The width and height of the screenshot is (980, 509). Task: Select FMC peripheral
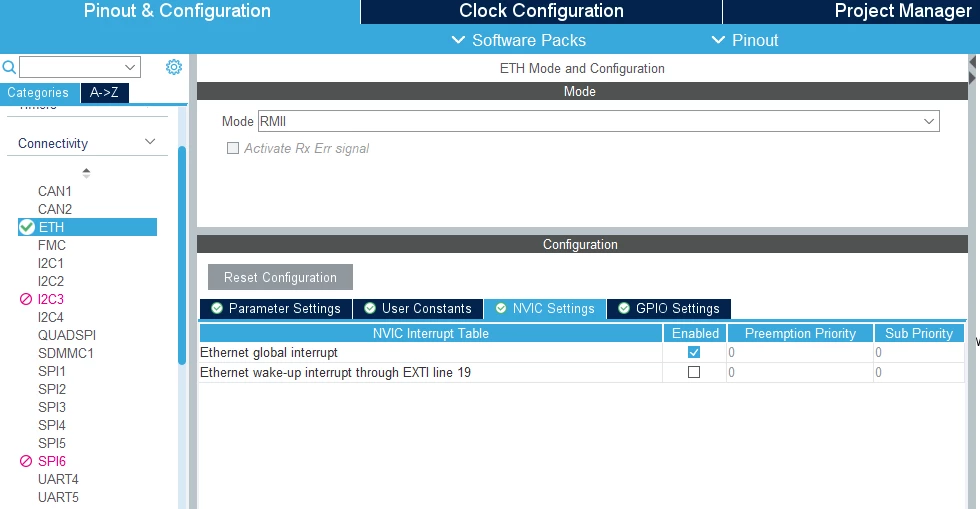pyautogui.click(x=52, y=245)
